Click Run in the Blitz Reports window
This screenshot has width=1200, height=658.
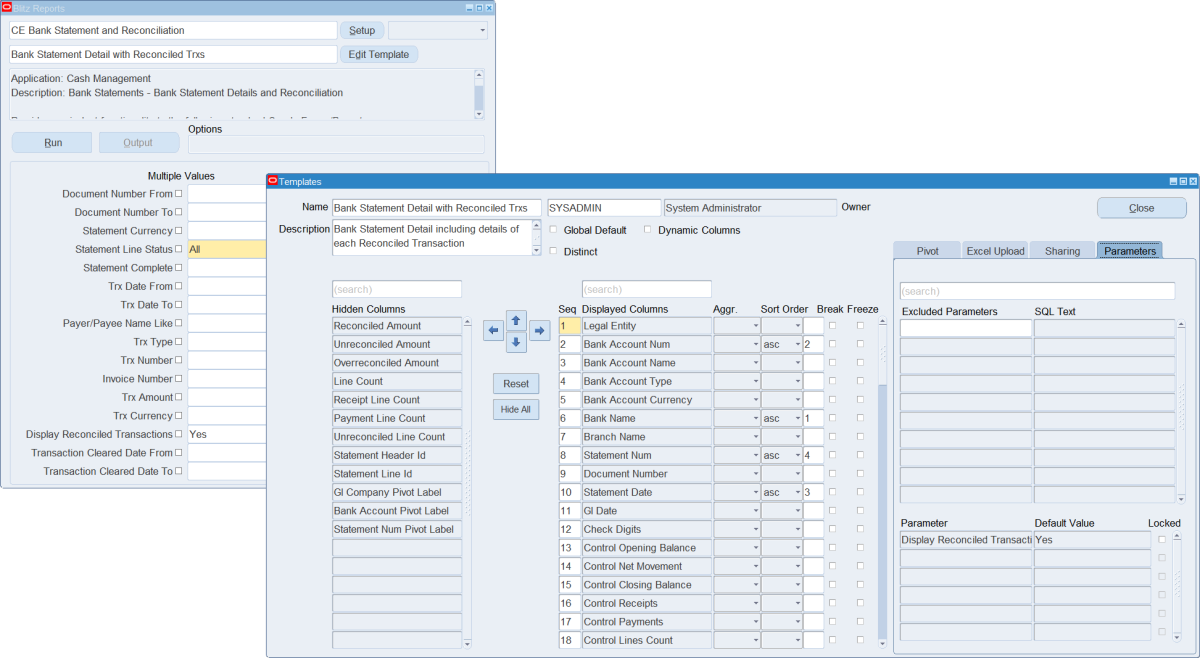point(53,143)
